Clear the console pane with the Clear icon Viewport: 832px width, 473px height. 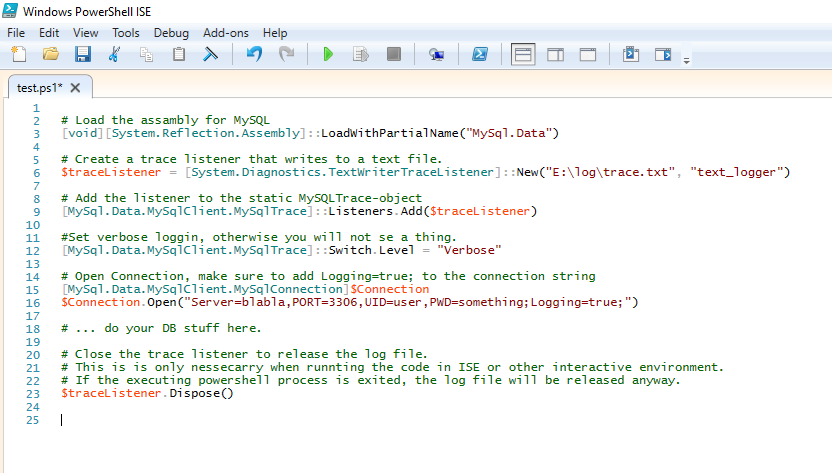click(211, 54)
